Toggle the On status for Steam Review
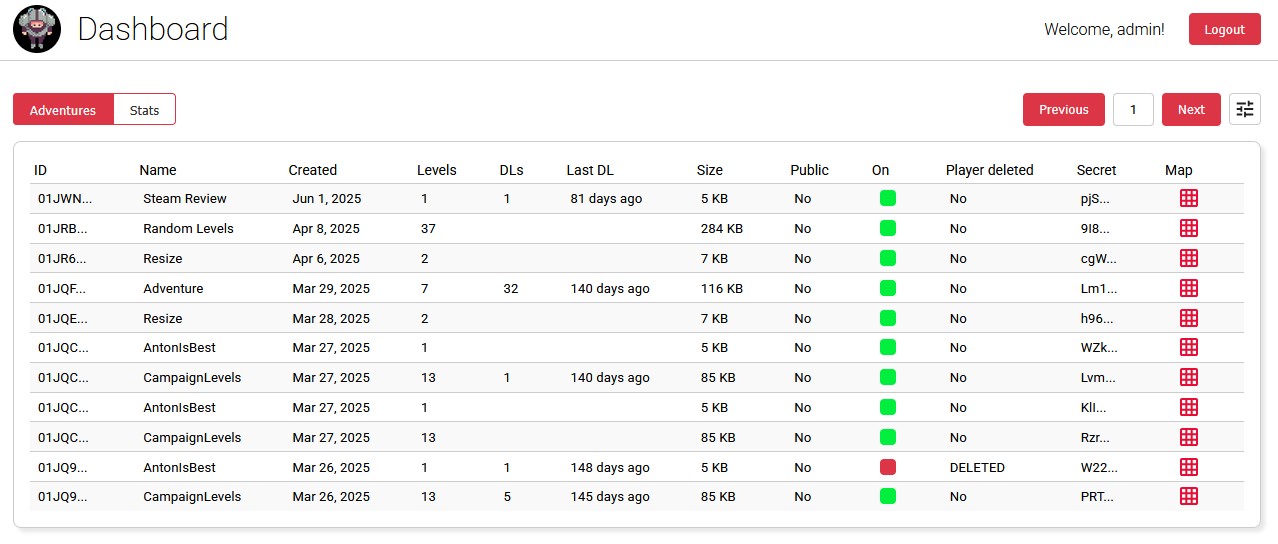 (887, 198)
